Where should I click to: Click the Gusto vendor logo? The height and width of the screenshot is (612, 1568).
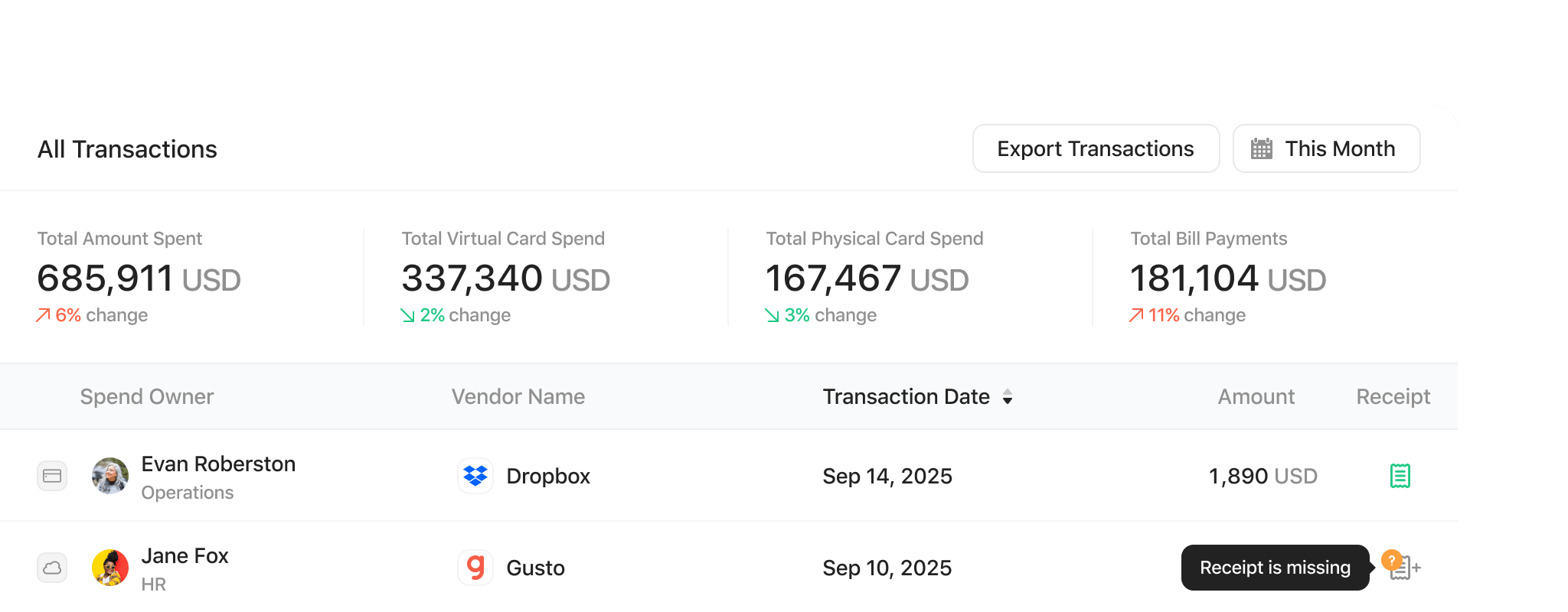pos(475,568)
